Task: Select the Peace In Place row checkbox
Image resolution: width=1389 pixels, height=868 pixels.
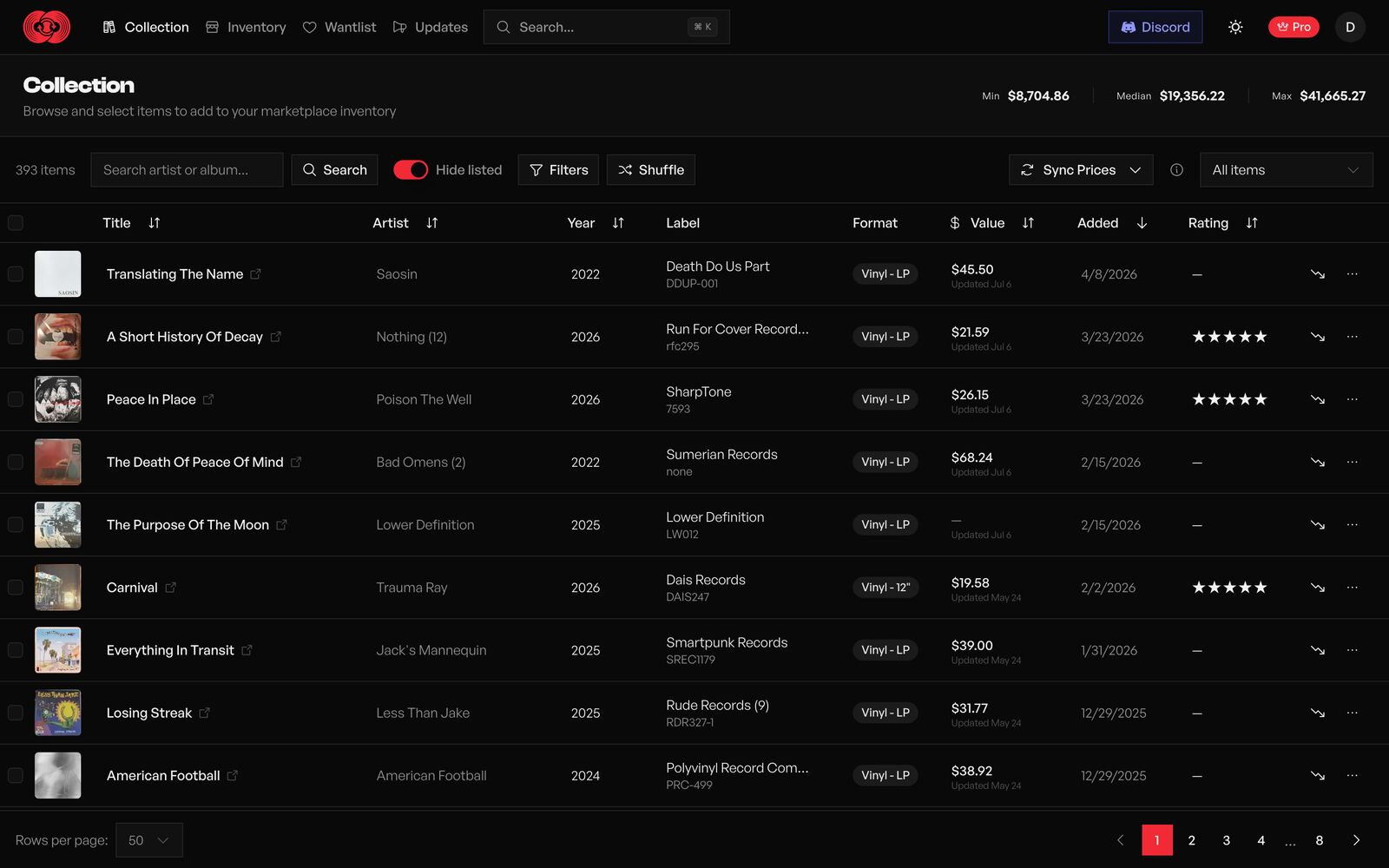Action: tap(16, 399)
